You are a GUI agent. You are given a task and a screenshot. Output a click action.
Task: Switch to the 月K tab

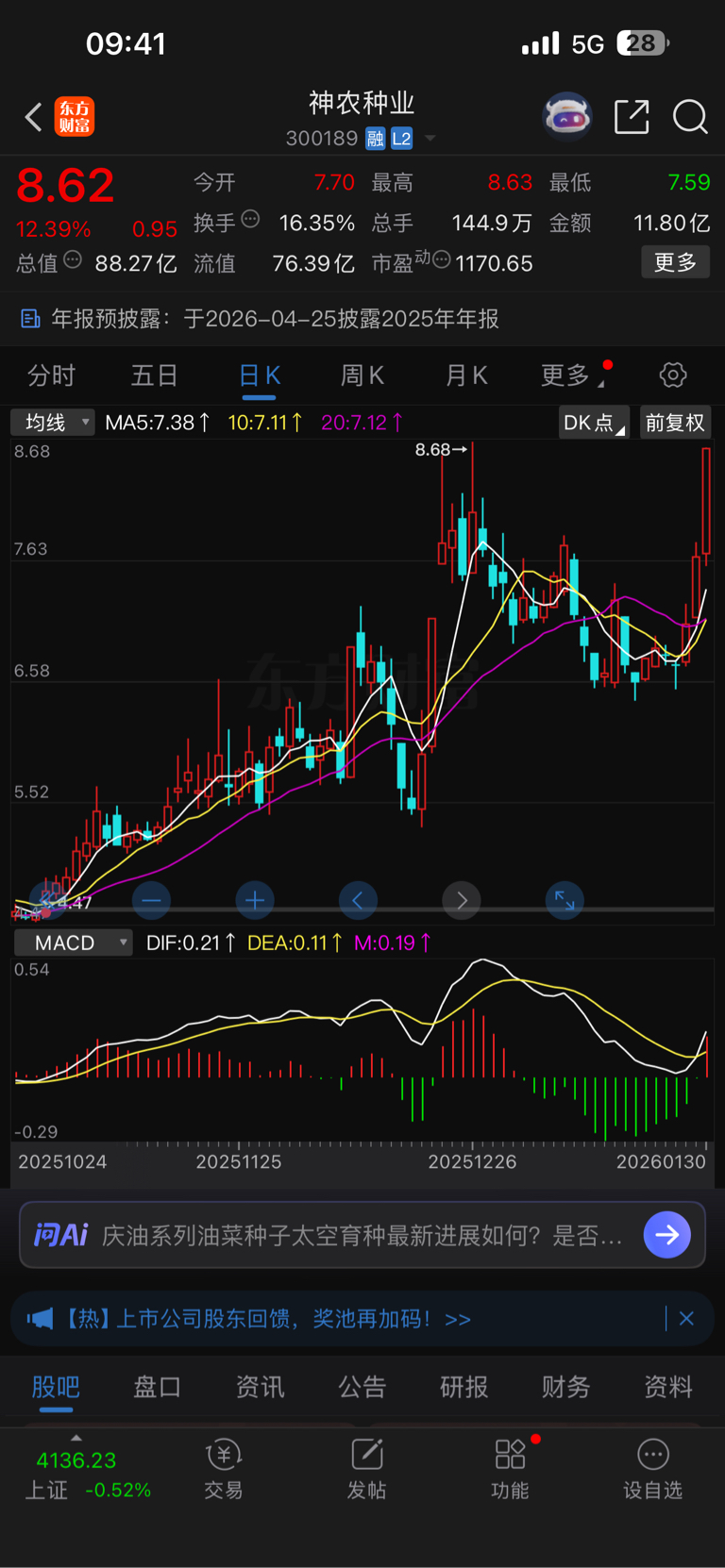pyautogui.click(x=466, y=375)
